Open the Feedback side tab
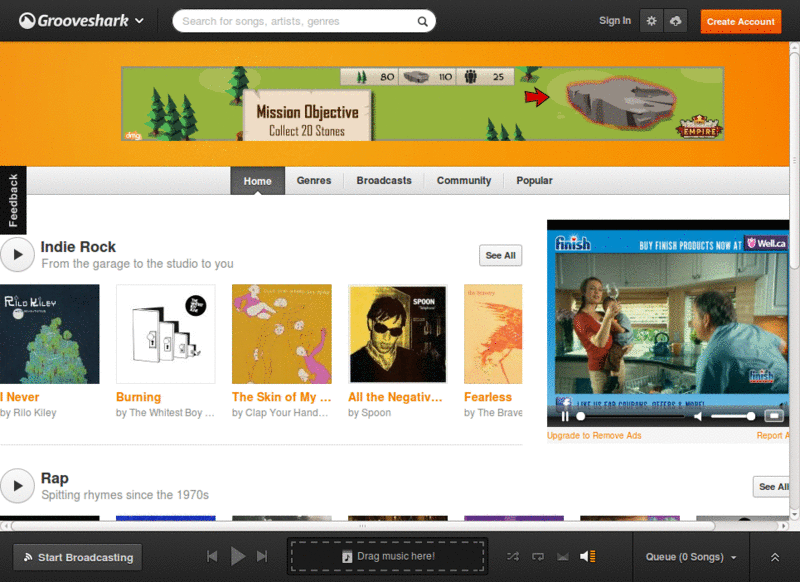 (x=13, y=200)
